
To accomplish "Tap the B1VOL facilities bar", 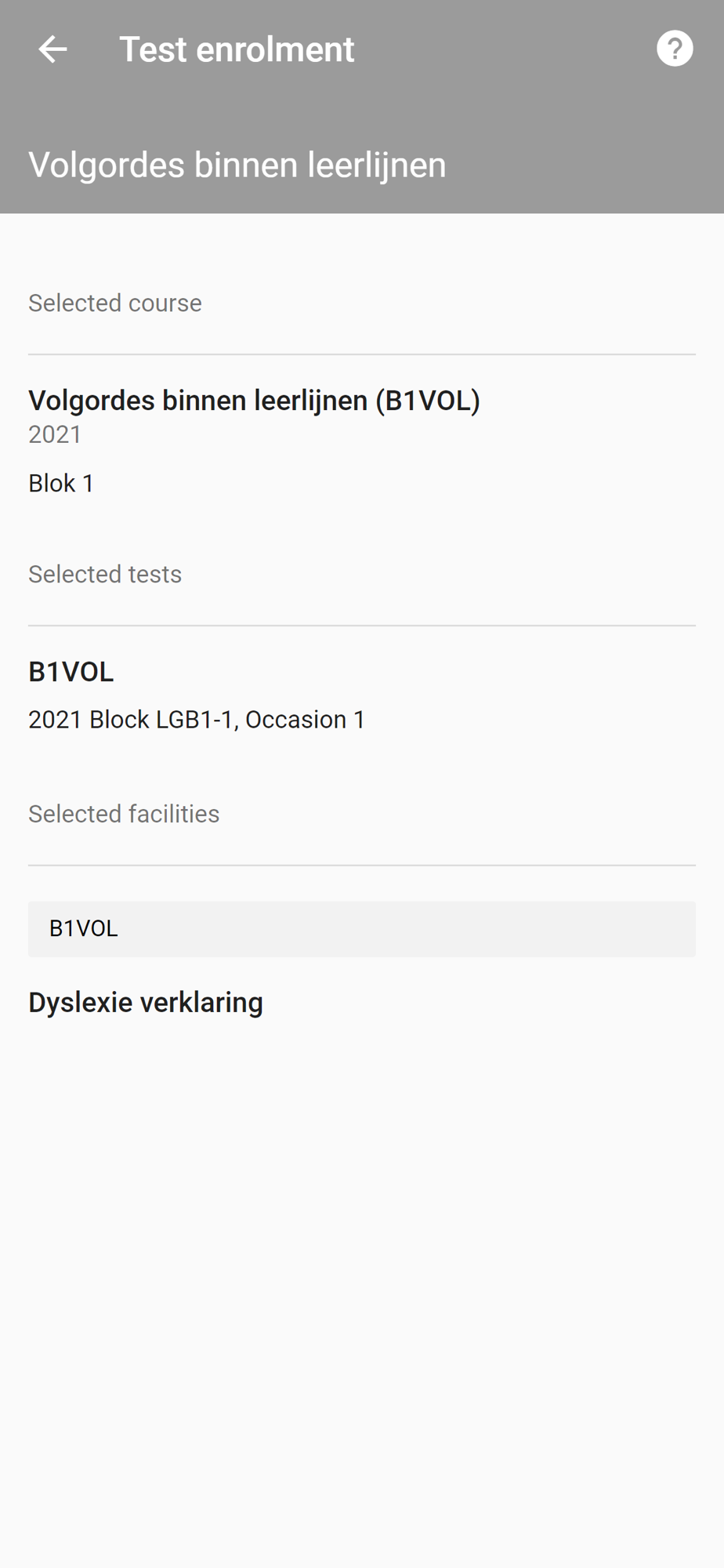I will 362,928.
